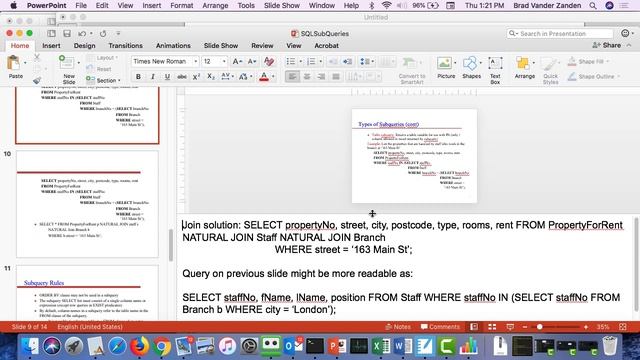The width and height of the screenshot is (640, 360).
Task: Click the zoom out minus button
Action: tap(525, 327)
